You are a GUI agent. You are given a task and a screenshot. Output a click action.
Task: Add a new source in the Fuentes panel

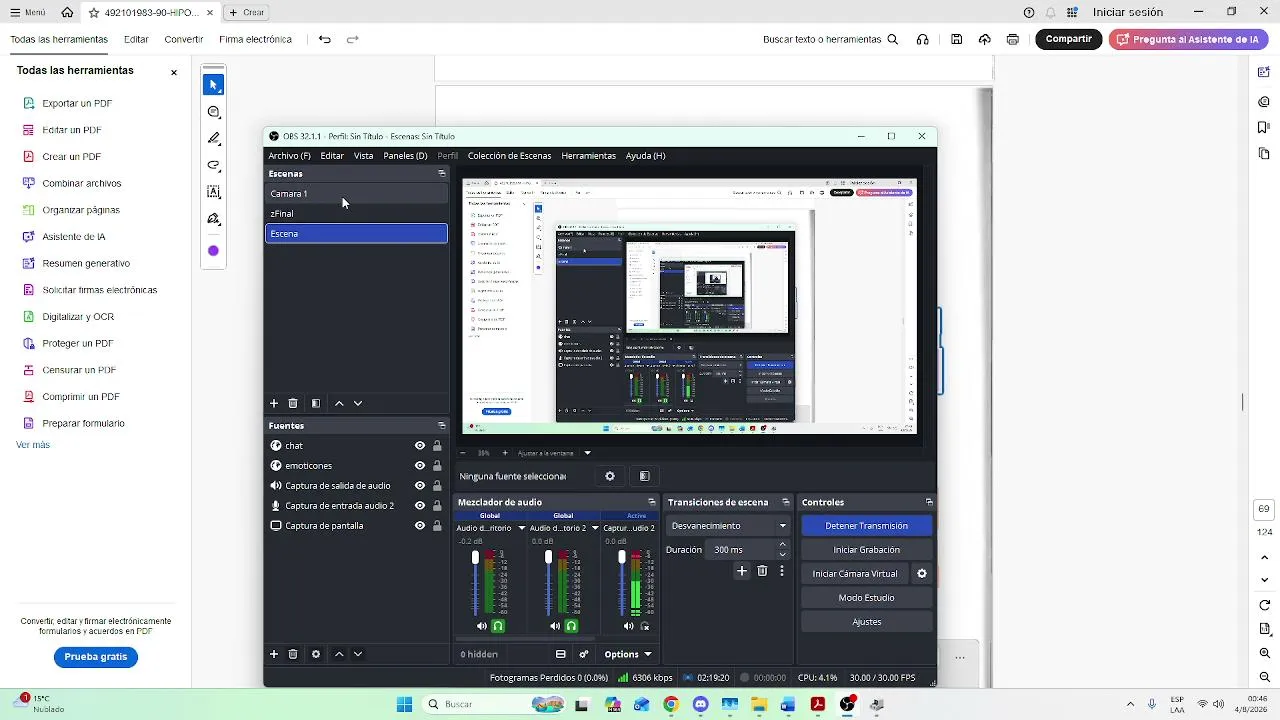pos(273,654)
